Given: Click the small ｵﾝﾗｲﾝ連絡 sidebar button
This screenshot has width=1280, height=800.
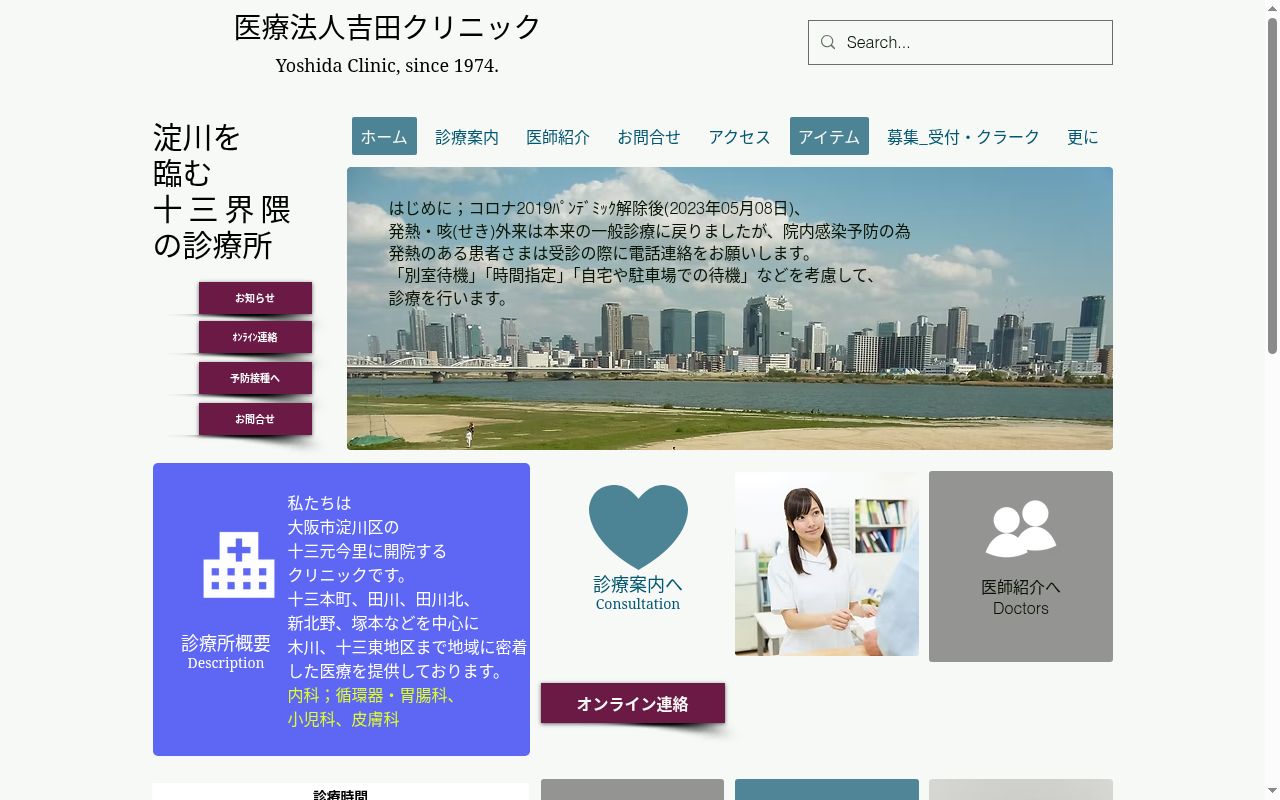Looking at the screenshot, I should [x=255, y=337].
